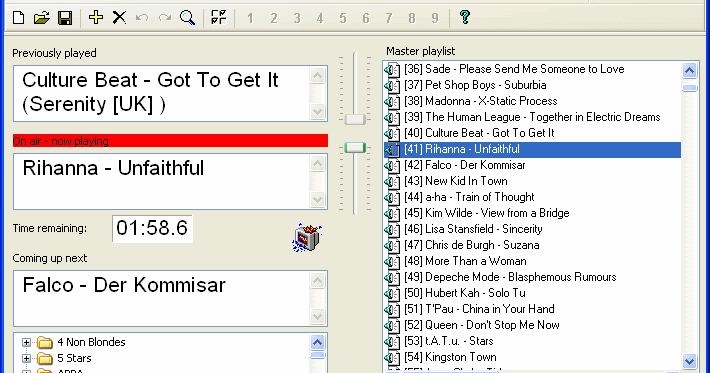Click the Rihanna - Unfaithful now playing field
710x373 pixels.
point(170,182)
